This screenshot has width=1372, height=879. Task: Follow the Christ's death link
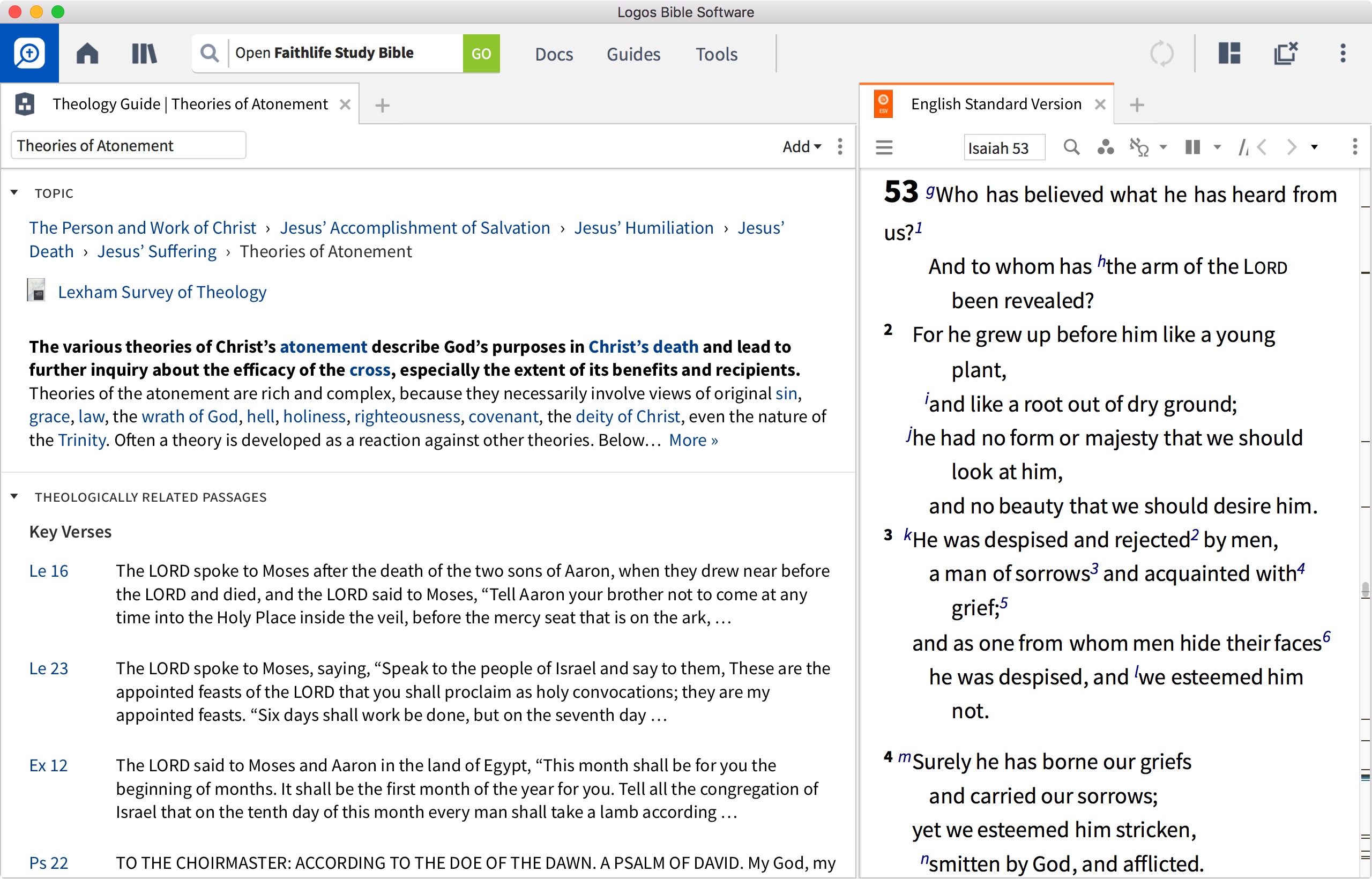coord(643,346)
